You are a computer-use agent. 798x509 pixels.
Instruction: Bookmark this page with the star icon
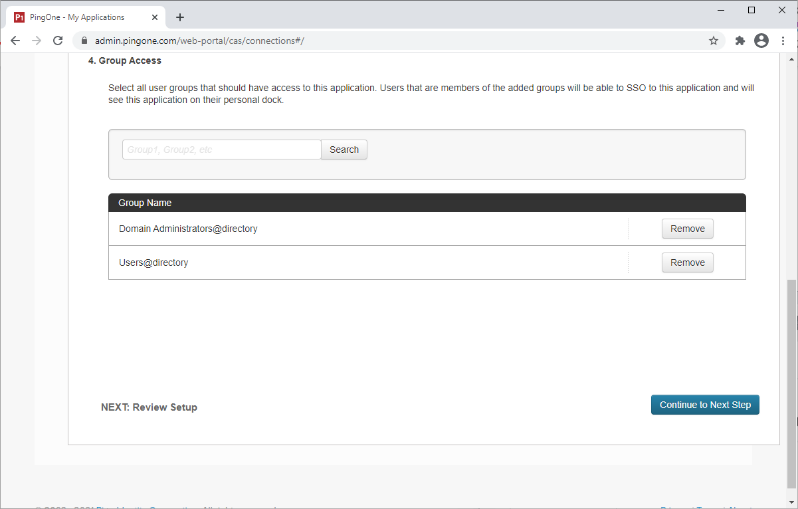click(x=713, y=41)
